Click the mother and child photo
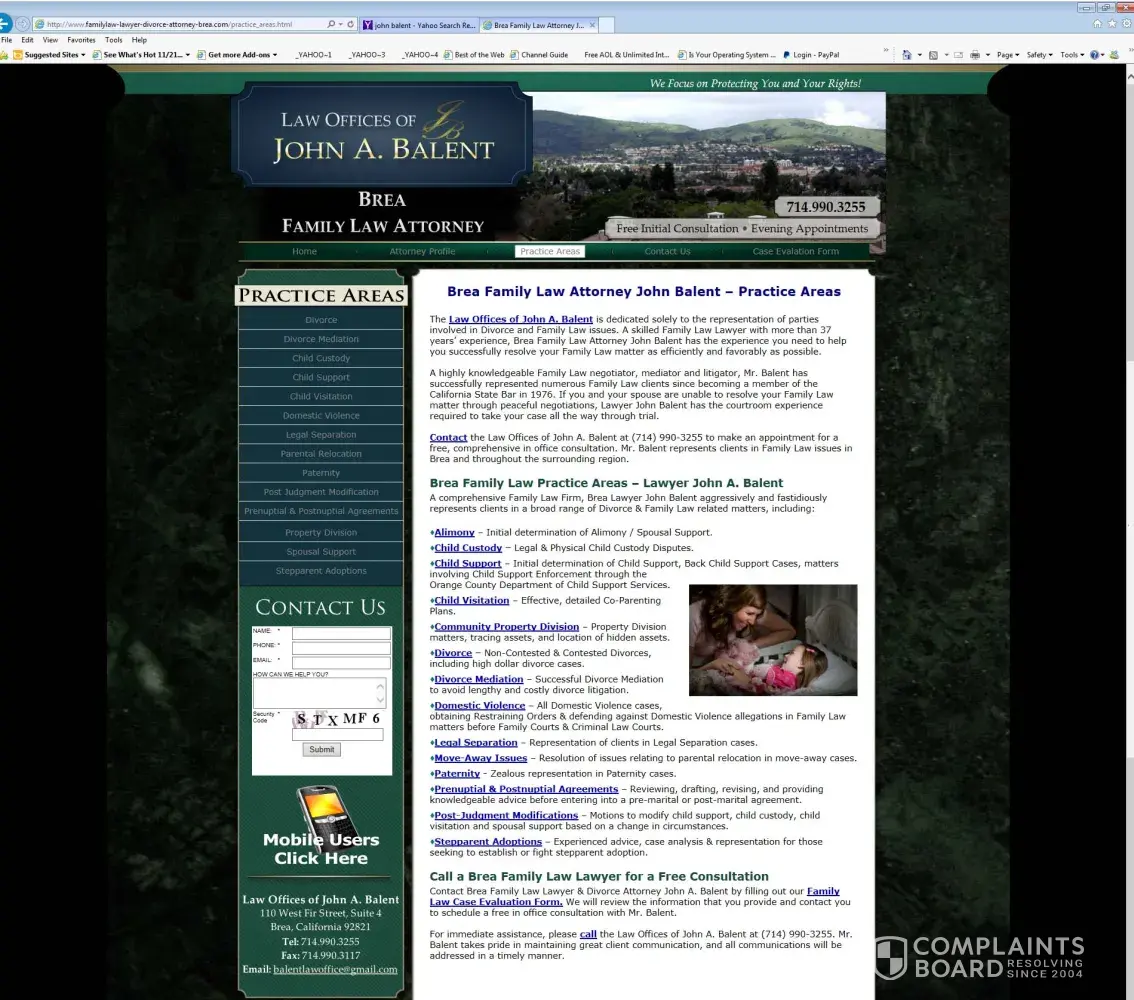The height and width of the screenshot is (1000, 1134). click(x=772, y=640)
